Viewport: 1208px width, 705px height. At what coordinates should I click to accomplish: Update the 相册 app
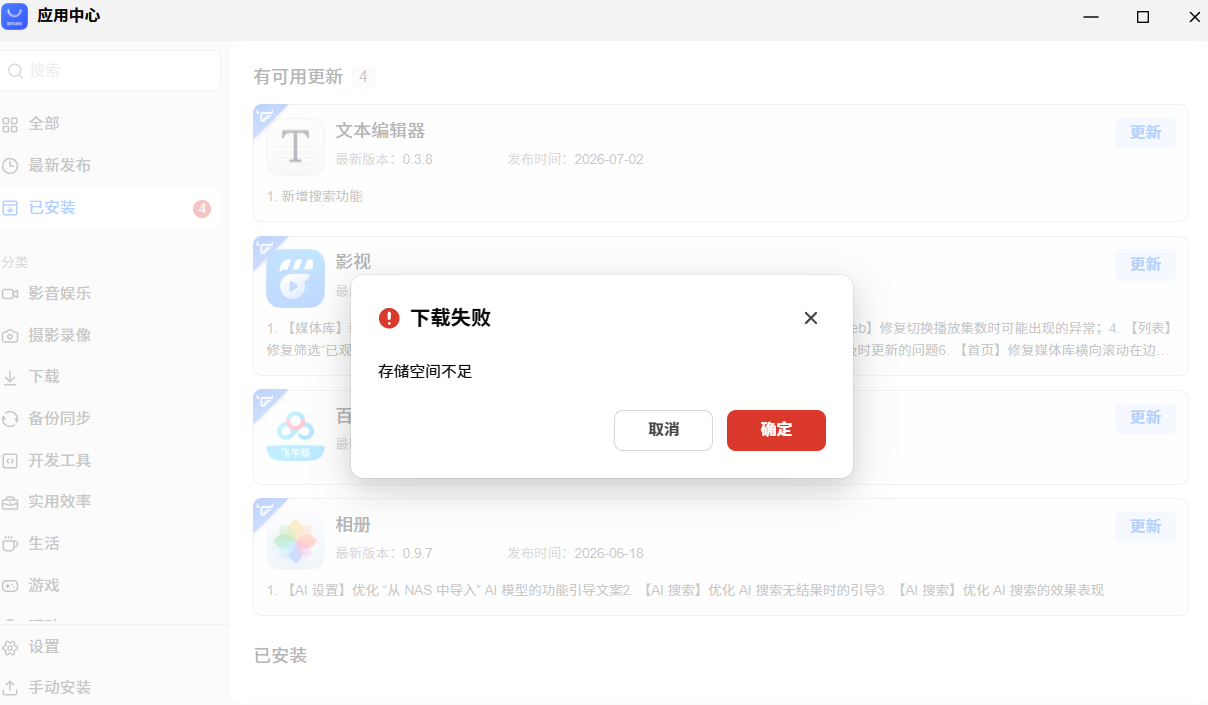[x=1145, y=527]
